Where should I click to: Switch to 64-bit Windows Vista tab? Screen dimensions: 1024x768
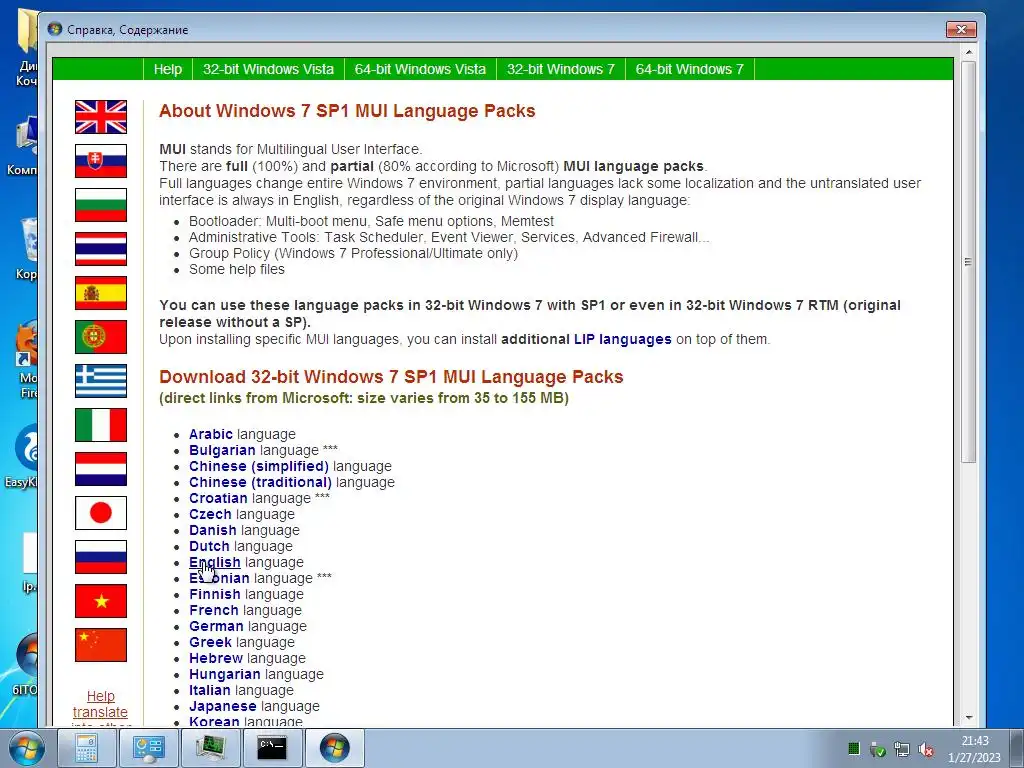tap(421, 69)
